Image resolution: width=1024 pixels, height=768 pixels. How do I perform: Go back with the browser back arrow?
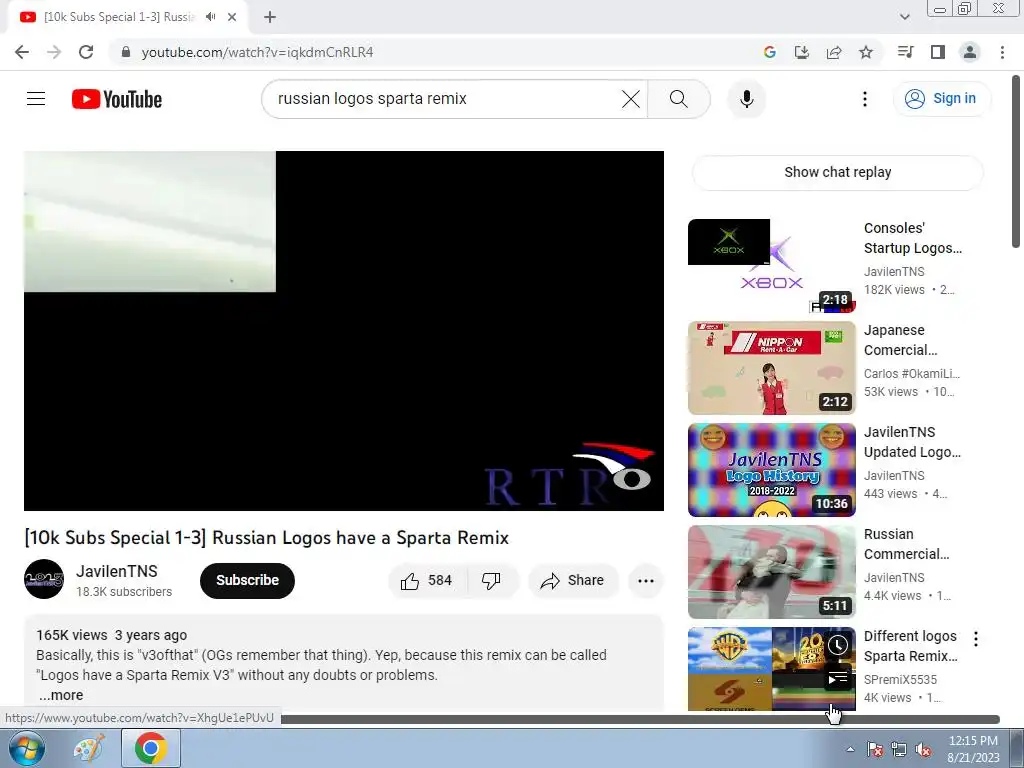click(x=22, y=52)
